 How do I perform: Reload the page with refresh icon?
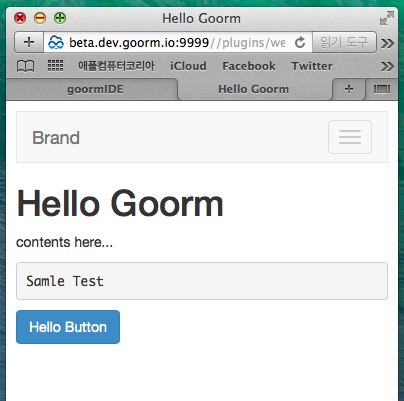pyautogui.click(x=300, y=42)
